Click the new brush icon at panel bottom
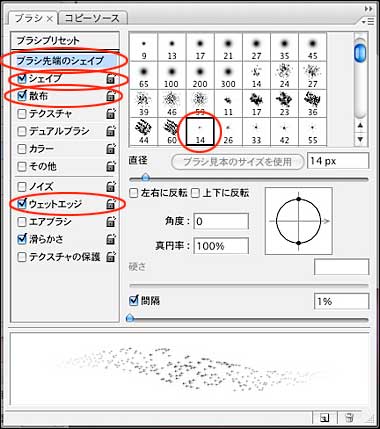The image size is (380, 429). pos(324,418)
